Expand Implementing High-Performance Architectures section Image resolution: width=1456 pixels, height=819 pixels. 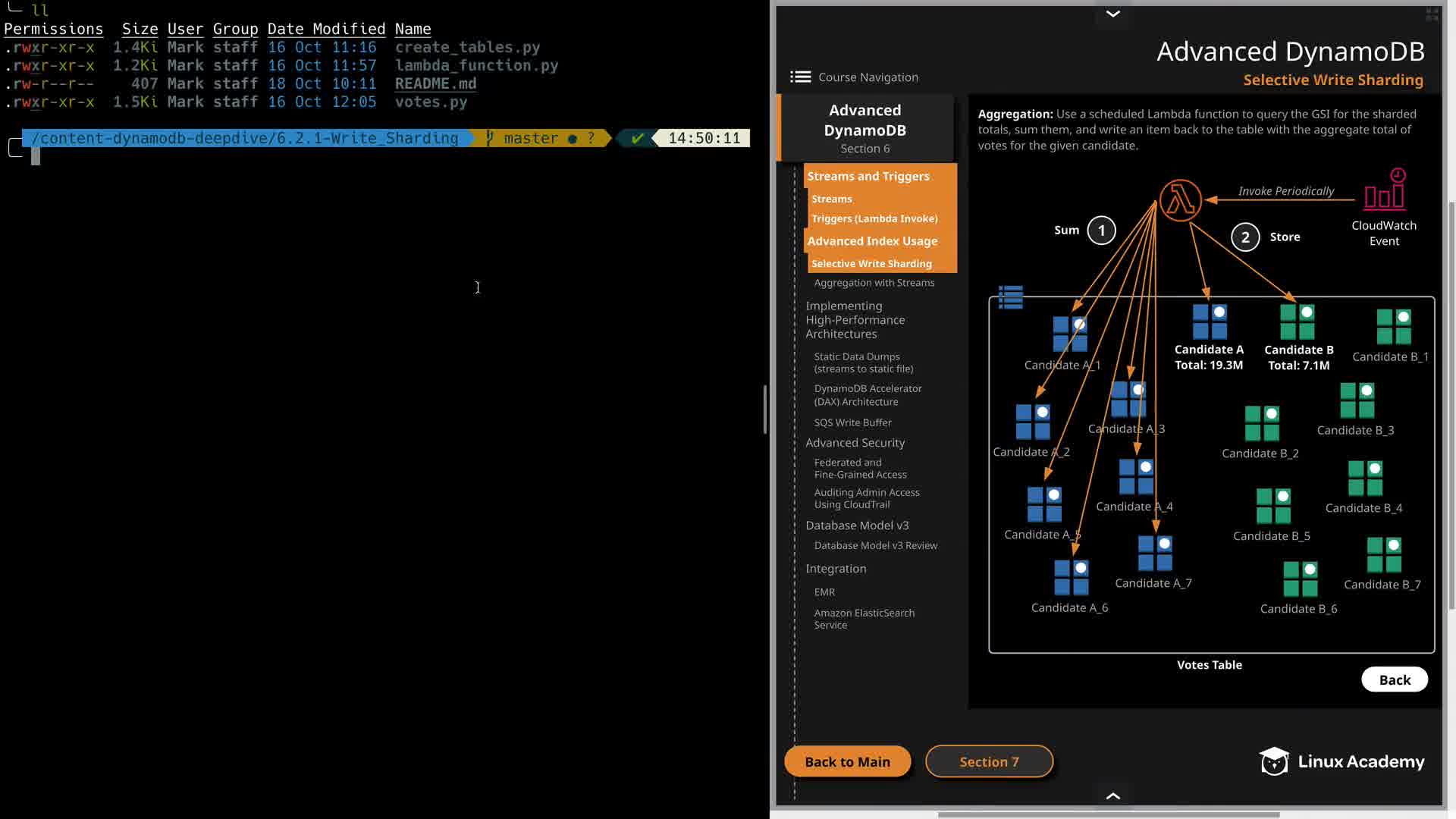855,319
